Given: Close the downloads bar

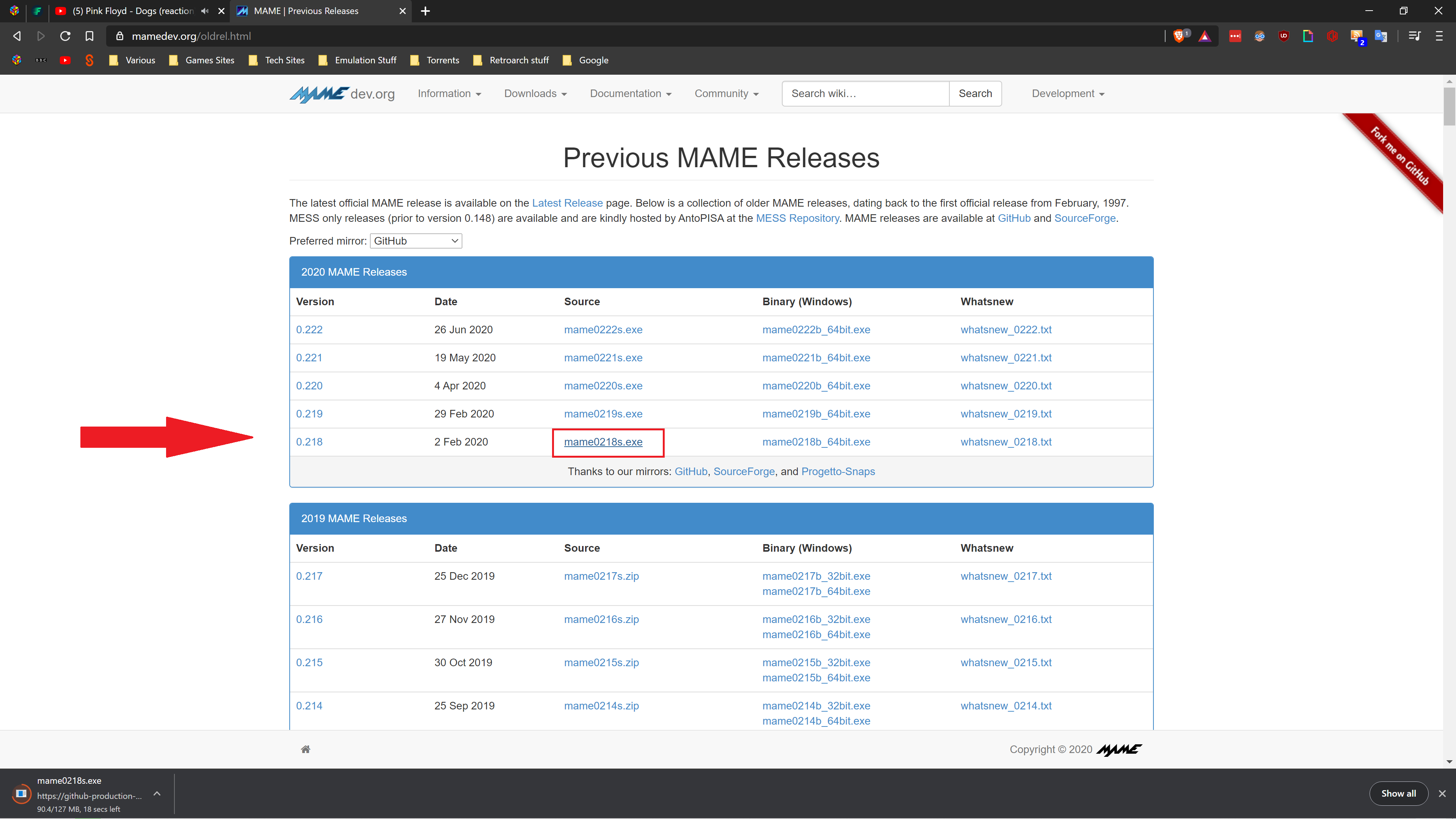Looking at the screenshot, I should click(x=1442, y=794).
